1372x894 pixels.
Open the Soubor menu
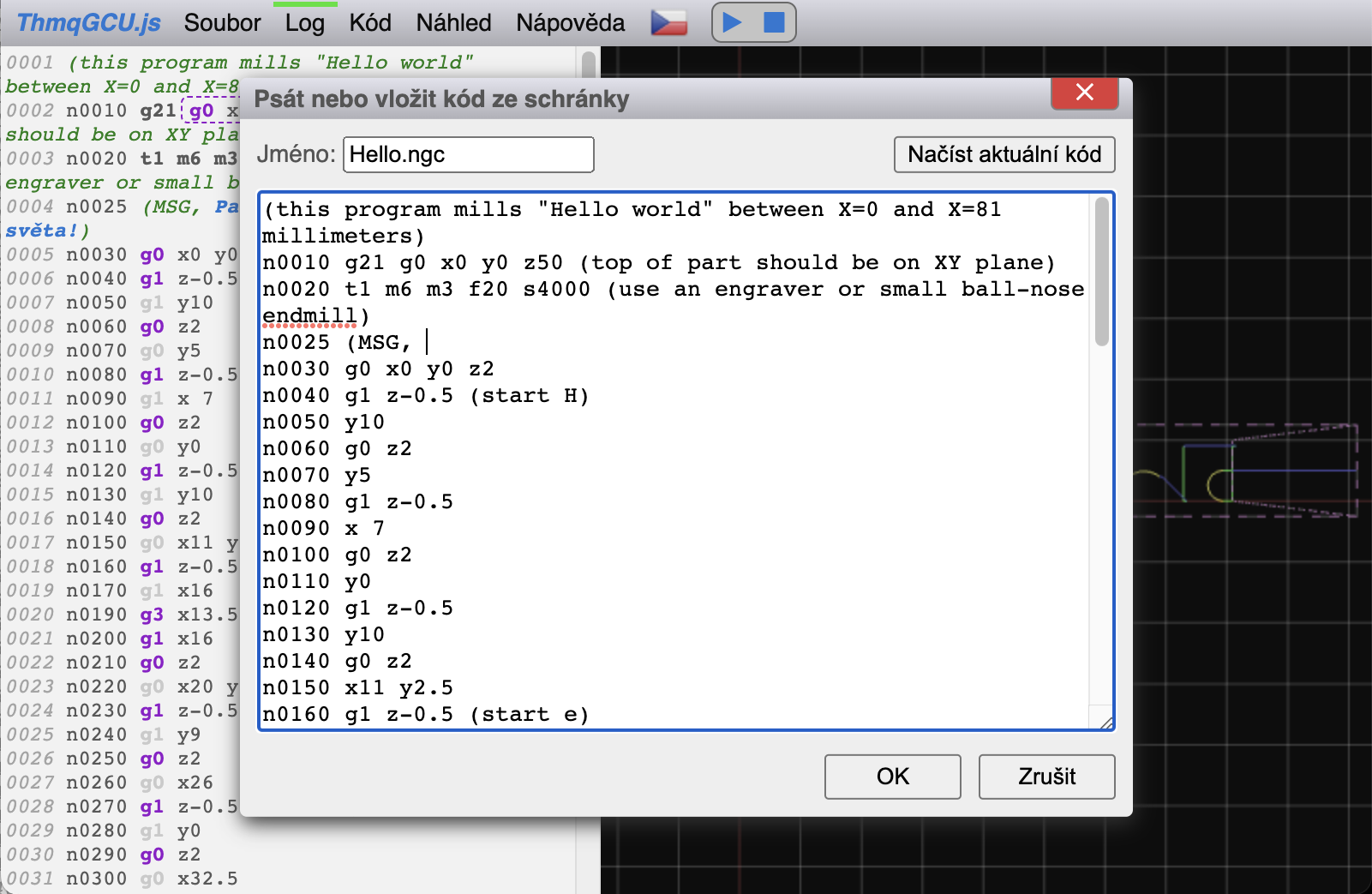(x=222, y=23)
